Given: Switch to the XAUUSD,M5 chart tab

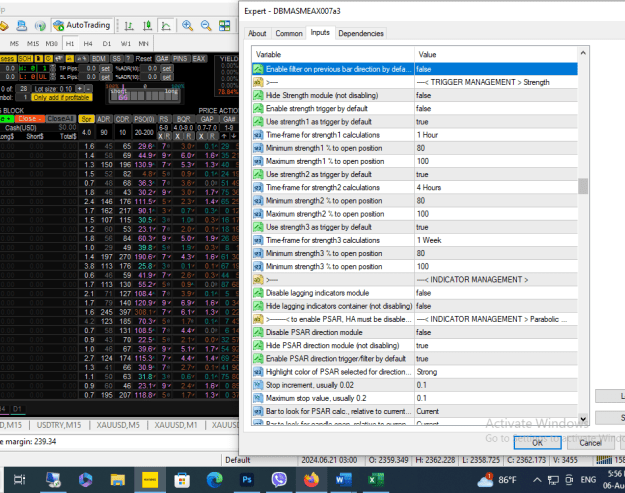Looking at the screenshot, I should (118, 425).
